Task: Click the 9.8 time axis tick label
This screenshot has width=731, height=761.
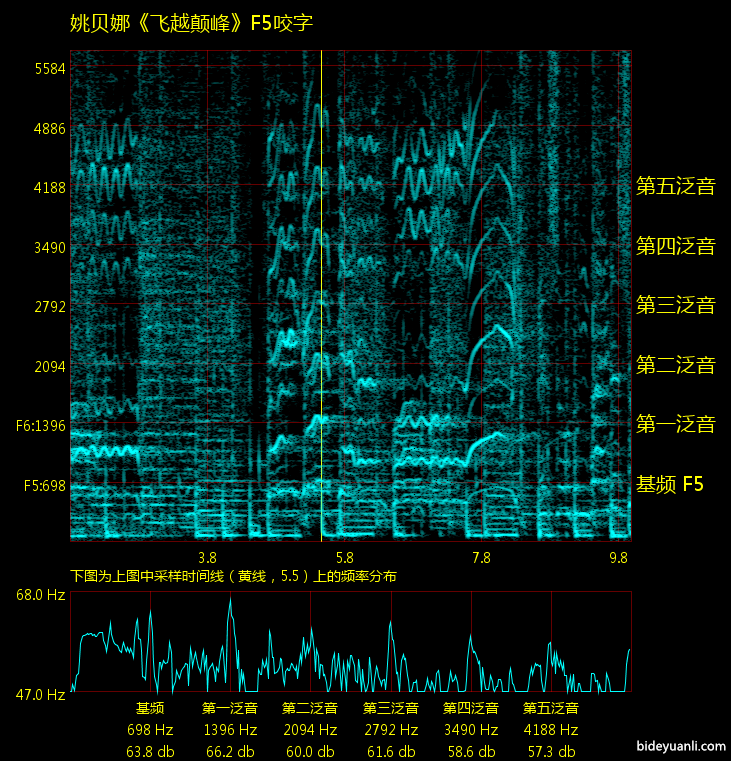Action: tap(618, 557)
